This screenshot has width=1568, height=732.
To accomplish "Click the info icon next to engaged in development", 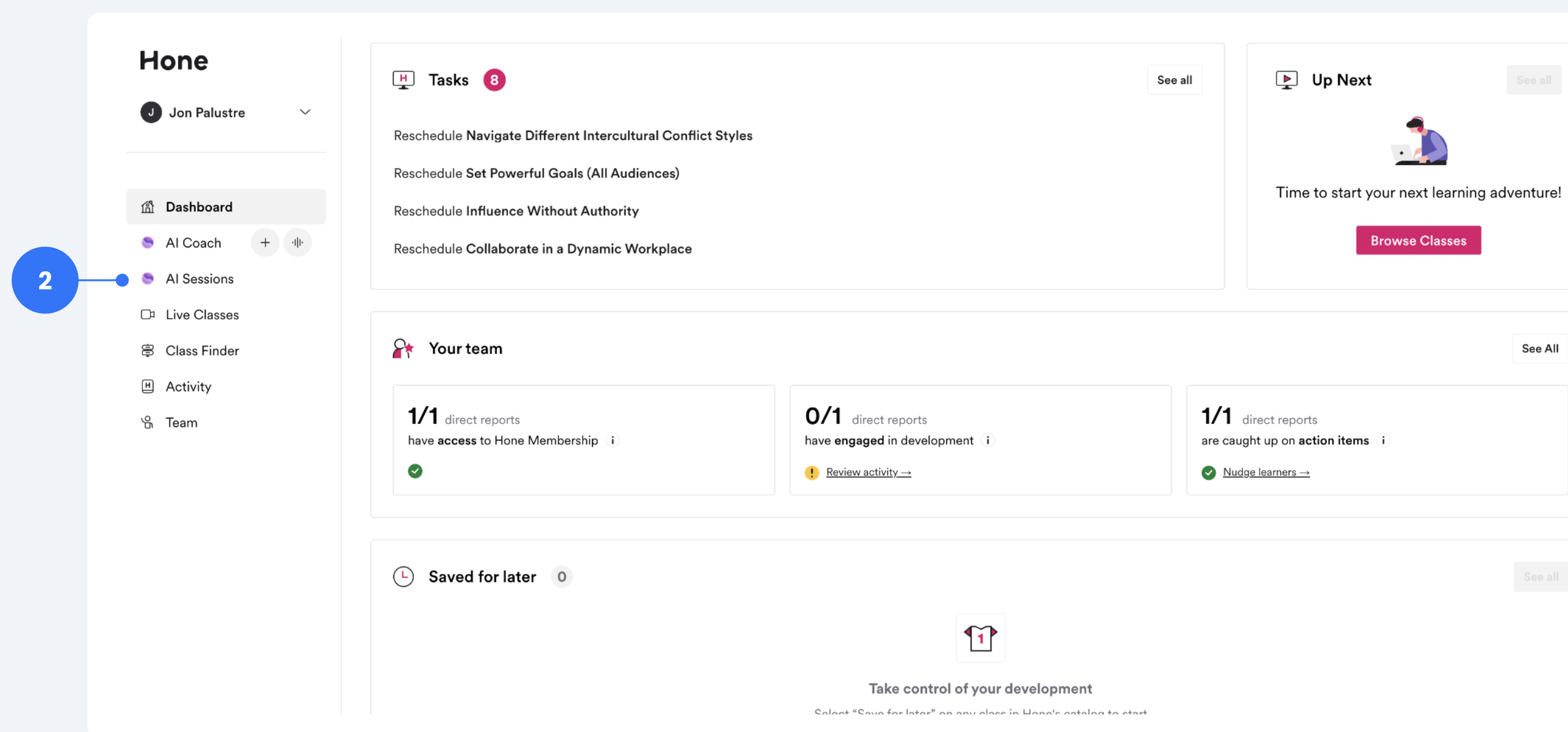I will (988, 440).
